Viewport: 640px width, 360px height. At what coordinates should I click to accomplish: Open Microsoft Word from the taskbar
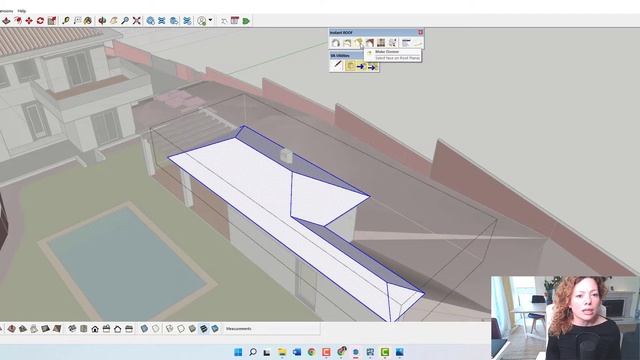click(297, 352)
